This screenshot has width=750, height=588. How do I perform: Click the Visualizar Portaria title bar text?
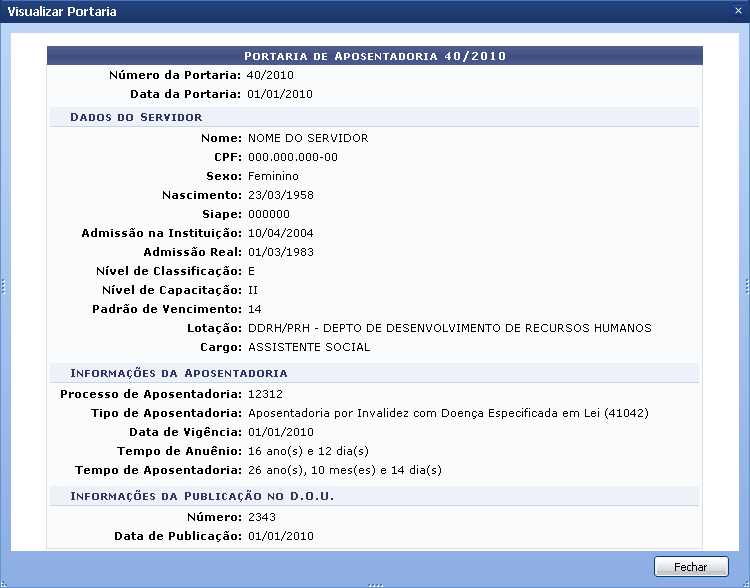[x=62, y=12]
